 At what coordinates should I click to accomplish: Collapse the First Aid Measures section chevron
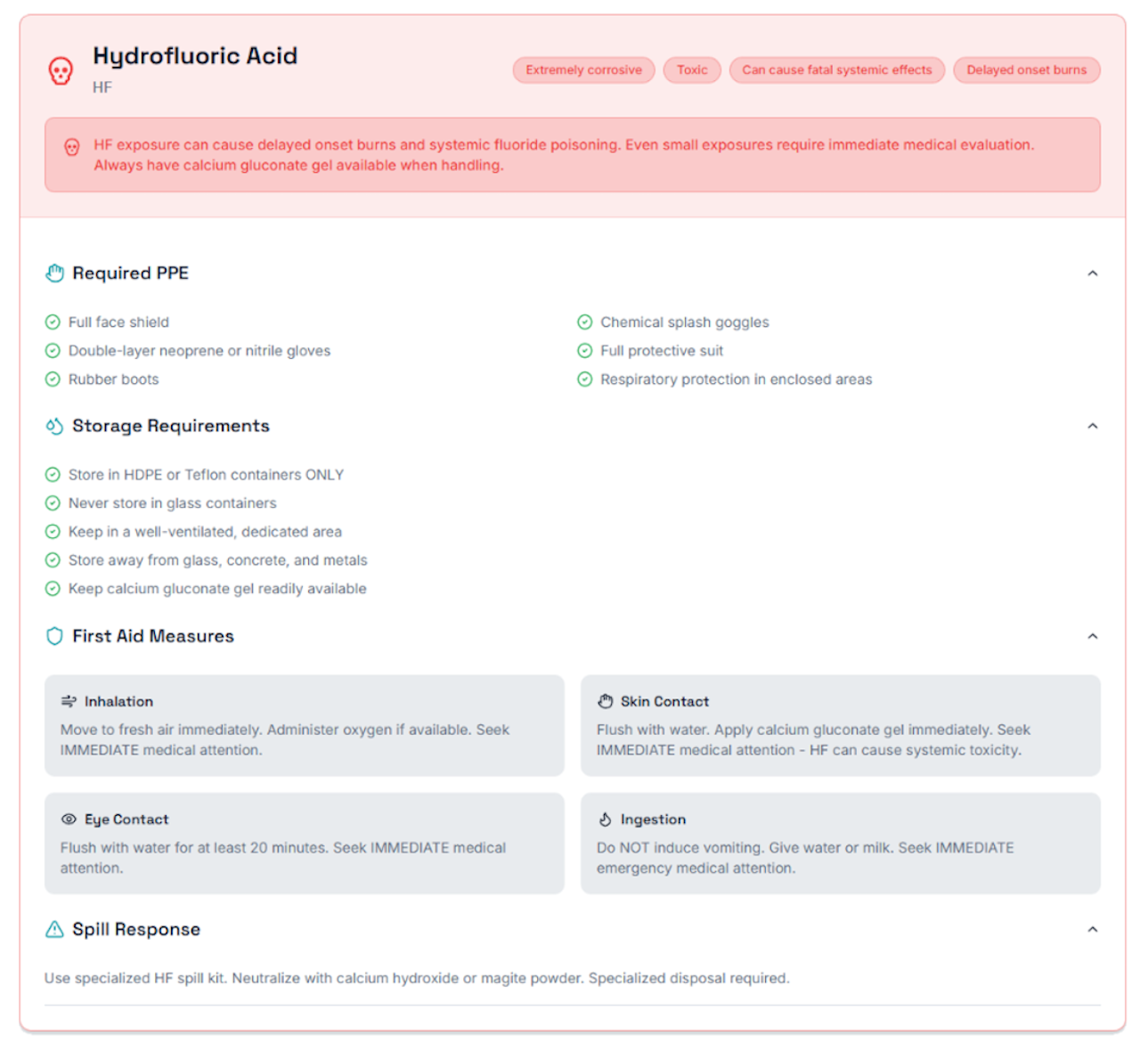point(1093,636)
